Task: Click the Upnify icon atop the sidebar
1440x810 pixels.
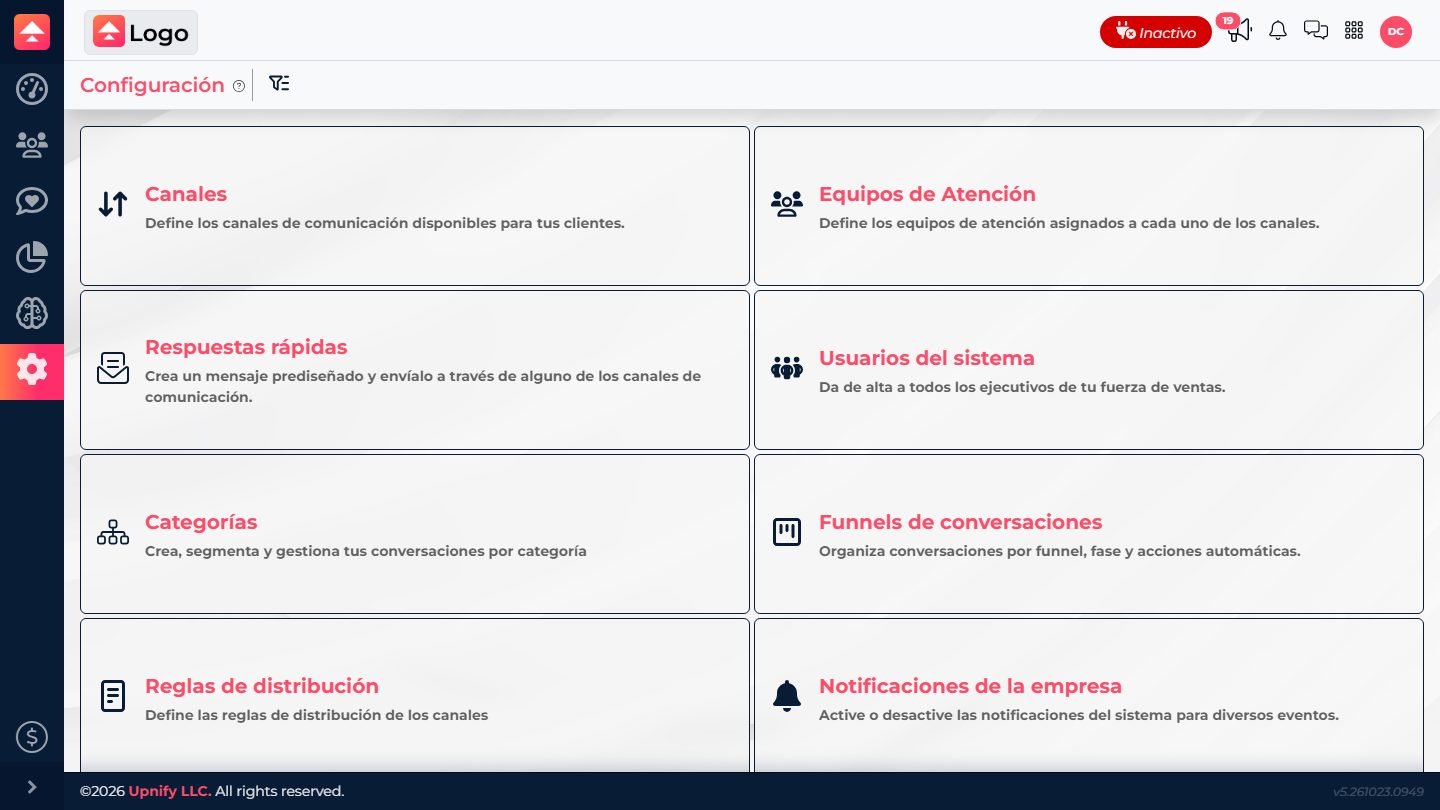Action: point(32,32)
